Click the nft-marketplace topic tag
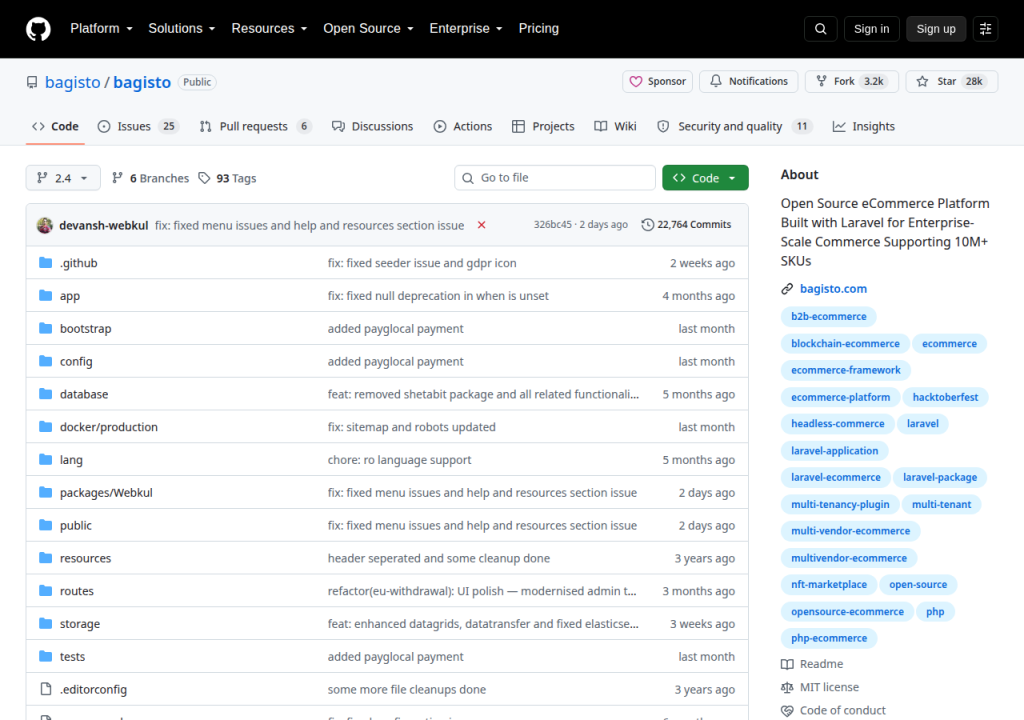The width and height of the screenshot is (1024, 720). (x=829, y=585)
